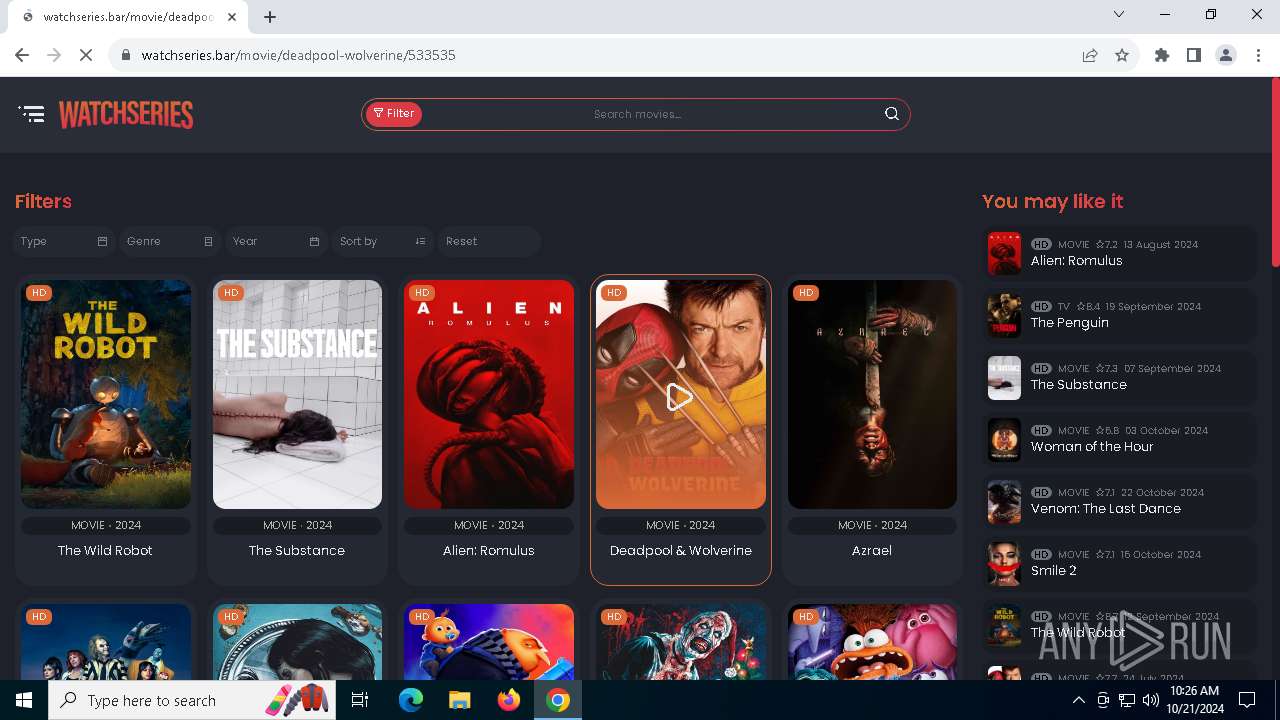
Task: Click HD badge on Azrael poster
Action: click(x=806, y=293)
